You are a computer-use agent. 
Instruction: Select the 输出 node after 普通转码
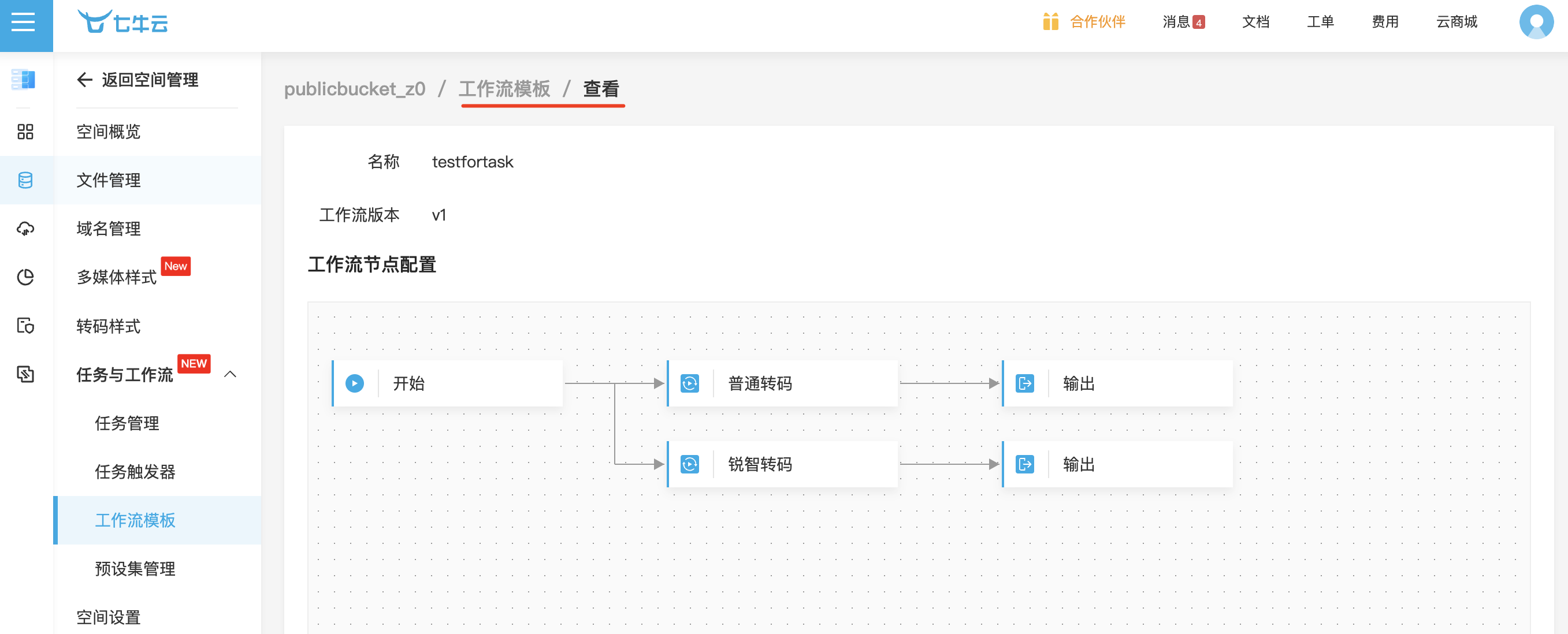click(x=1117, y=383)
